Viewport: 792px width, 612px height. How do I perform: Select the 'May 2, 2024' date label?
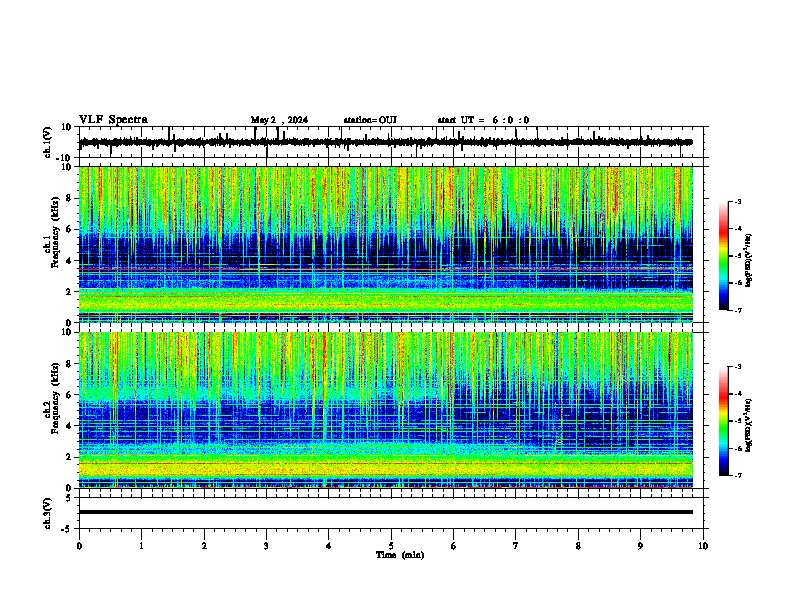click(279, 120)
